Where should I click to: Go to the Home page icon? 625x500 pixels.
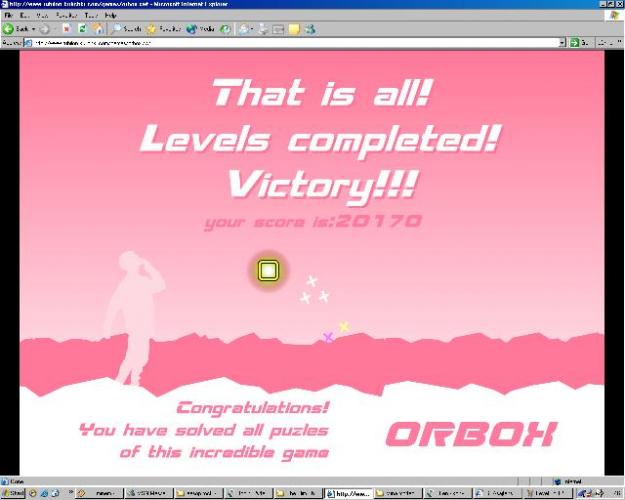click(98, 29)
